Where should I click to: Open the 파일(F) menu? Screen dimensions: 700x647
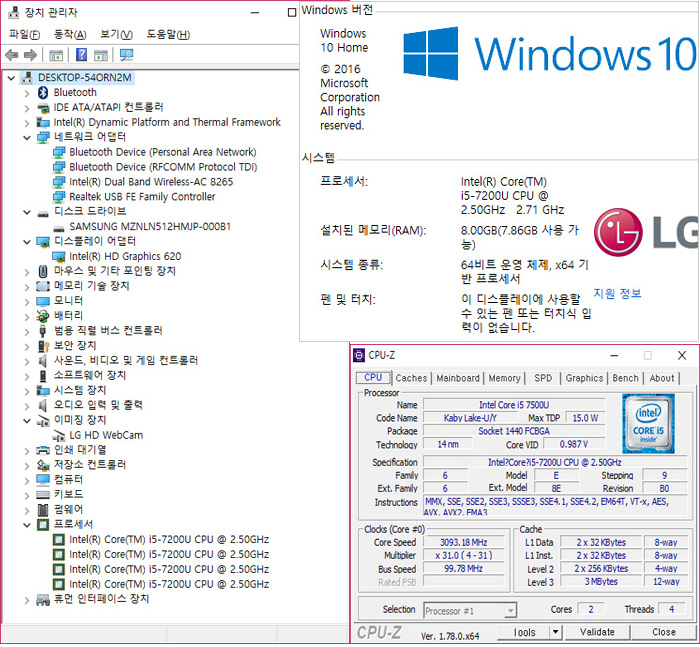25,34
